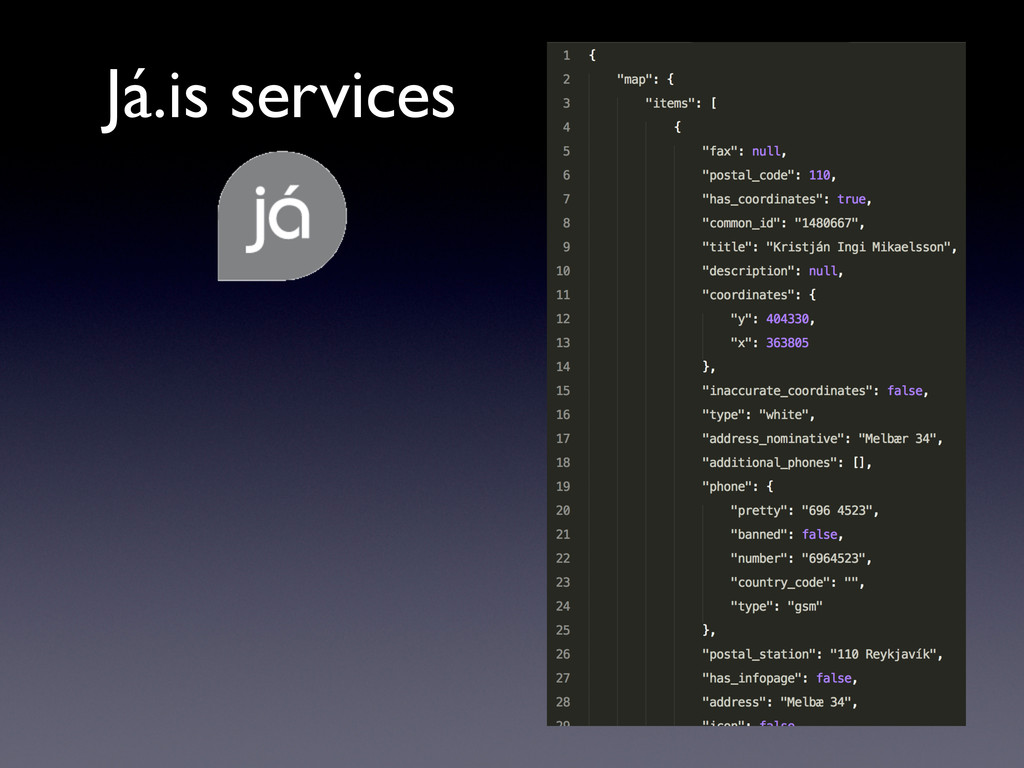Image resolution: width=1024 pixels, height=768 pixels.
Task: Select the x coordinate 363805
Action: tap(787, 343)
